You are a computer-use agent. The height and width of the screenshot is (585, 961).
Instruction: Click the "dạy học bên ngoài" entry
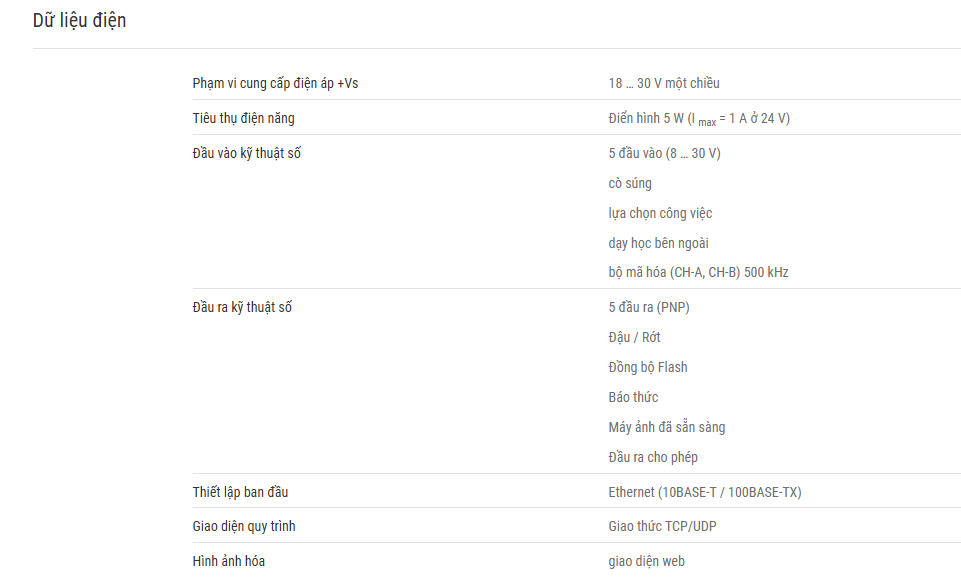point(658,243)
